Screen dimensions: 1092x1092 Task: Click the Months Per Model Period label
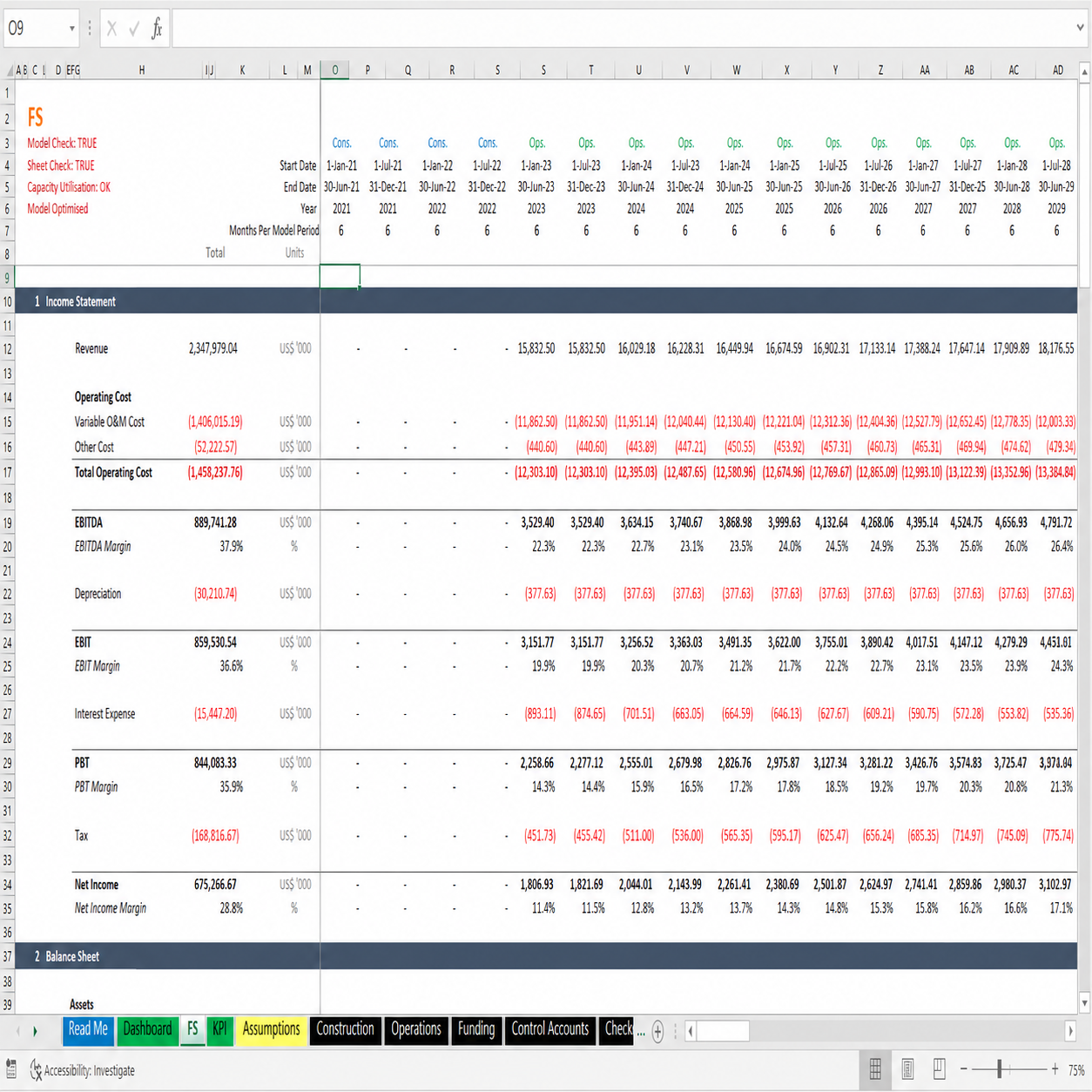(273, 231)
